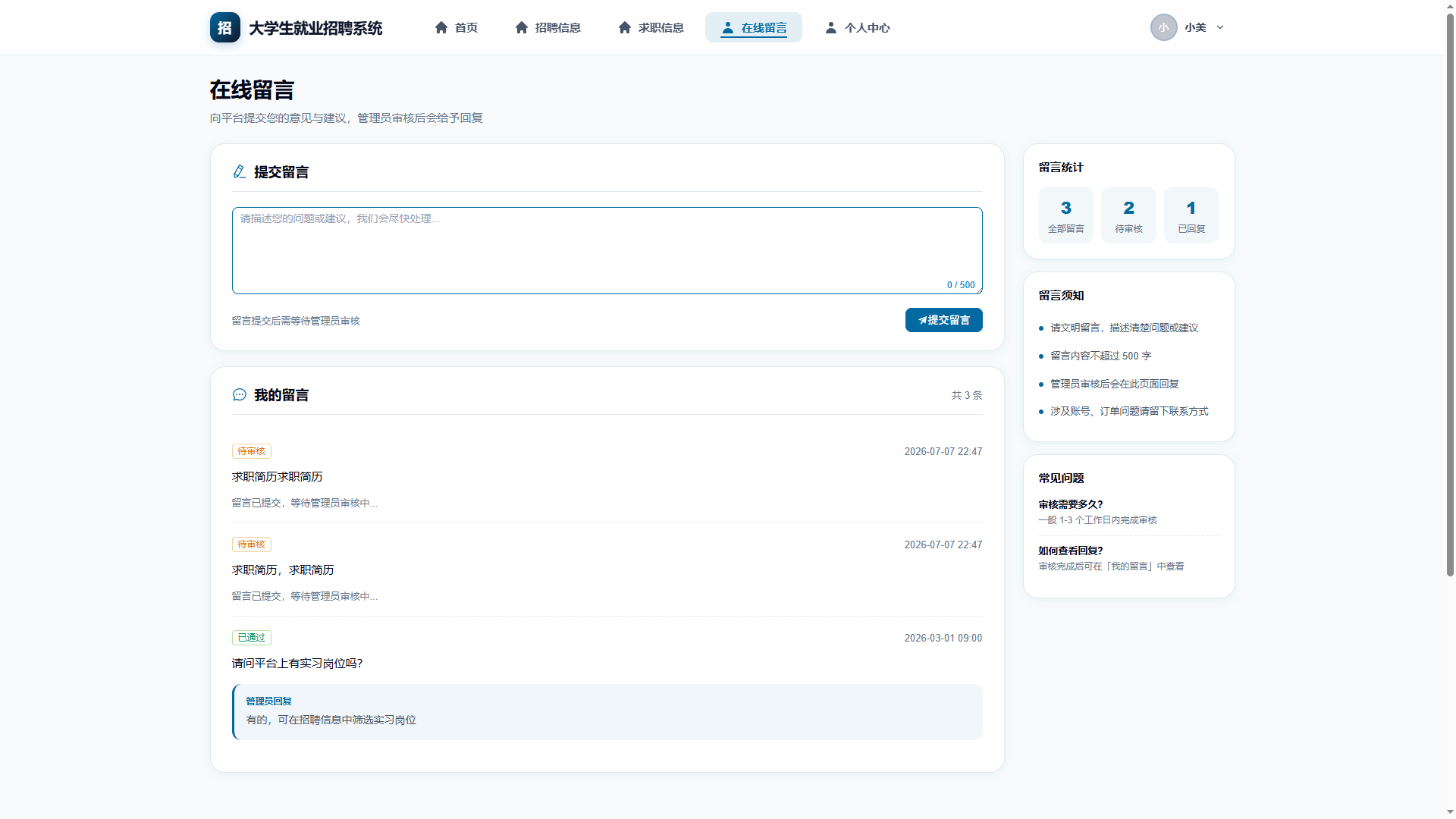1456x819 pixels.
Task: Click the page vertical scrollbar
Action: click(x=1450, y=296)
